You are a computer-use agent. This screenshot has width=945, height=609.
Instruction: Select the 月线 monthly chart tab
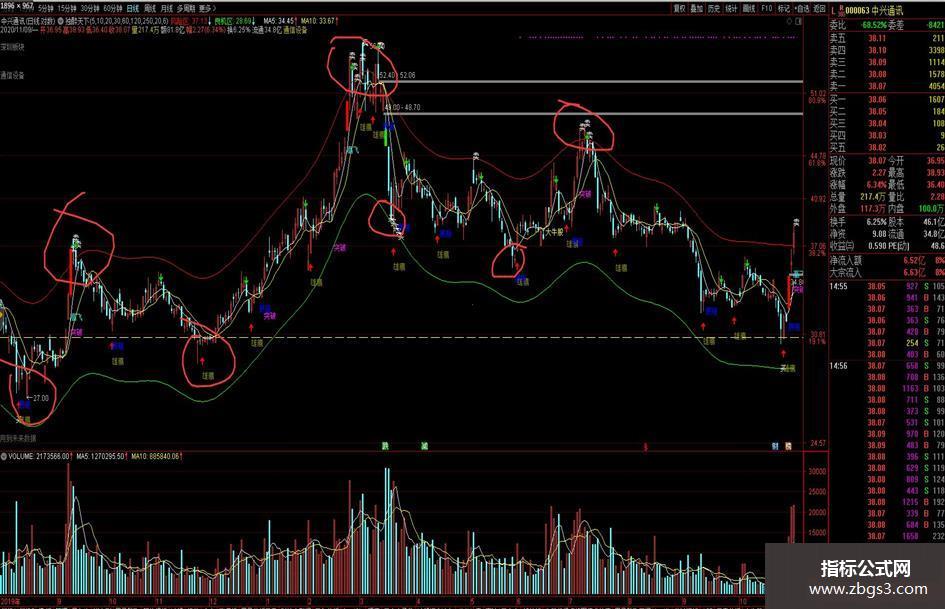pos(167,8)
